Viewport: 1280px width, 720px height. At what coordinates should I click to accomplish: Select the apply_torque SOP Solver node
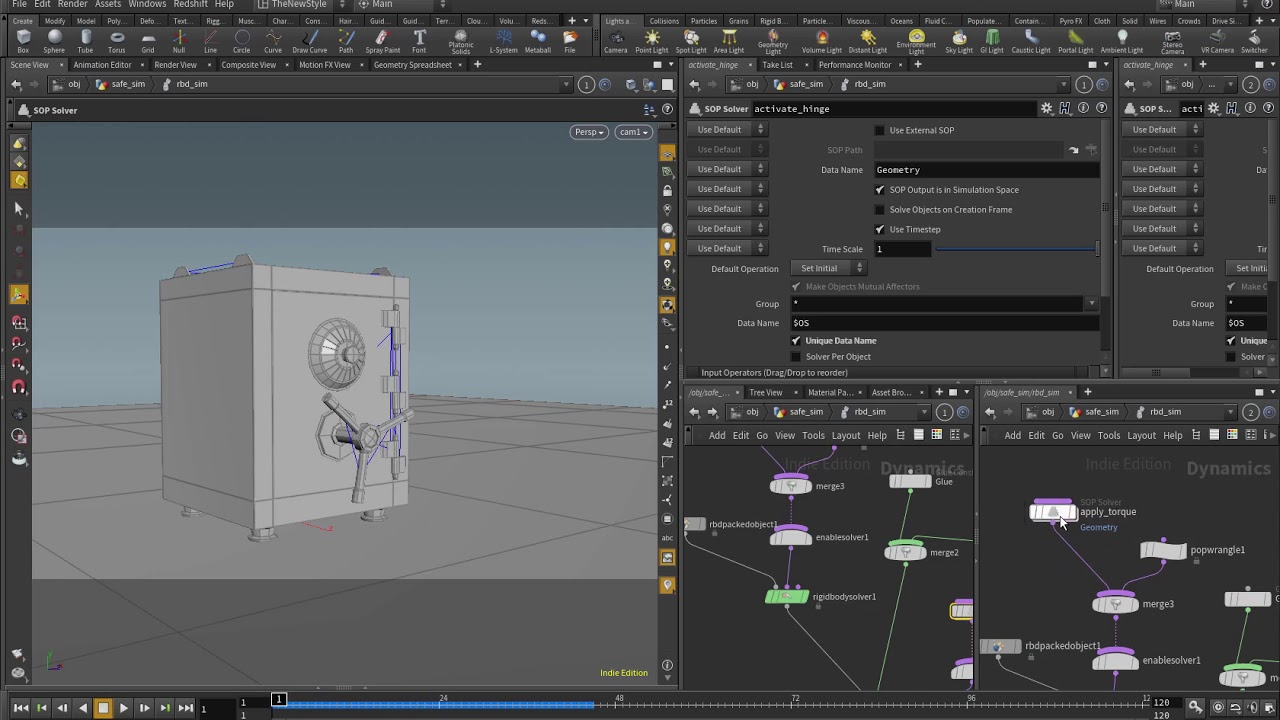coord(1052,512)
